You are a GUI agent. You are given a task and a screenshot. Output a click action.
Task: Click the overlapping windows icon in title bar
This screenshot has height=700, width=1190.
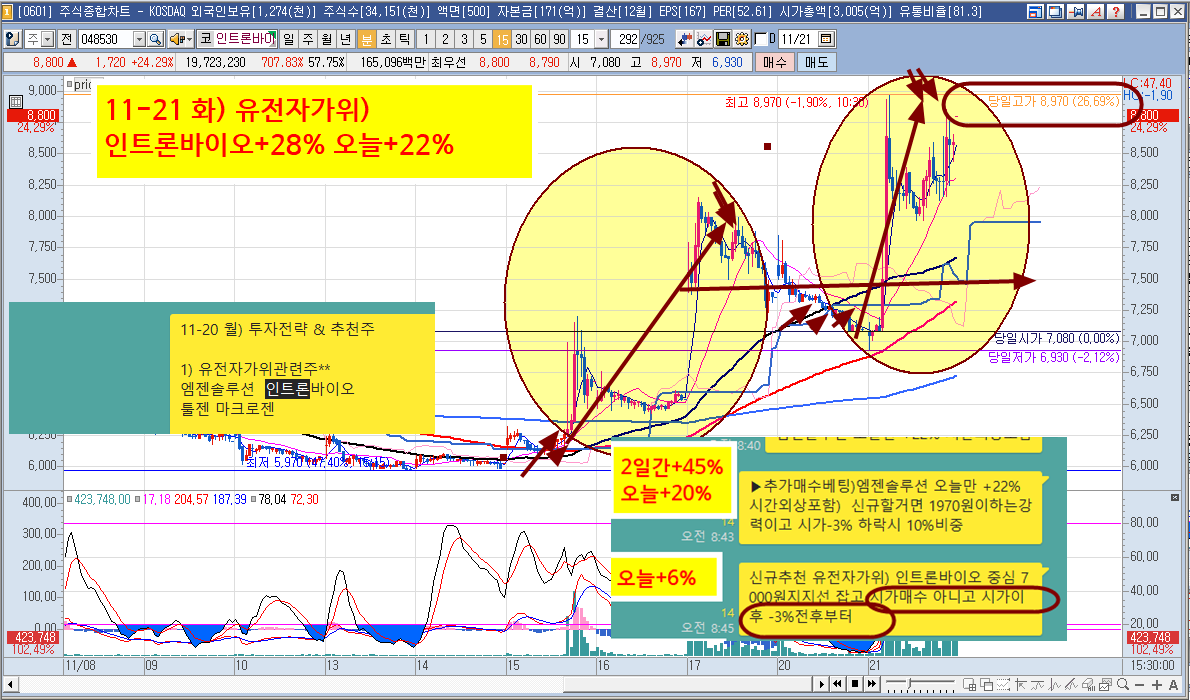tap(1056, 11)
